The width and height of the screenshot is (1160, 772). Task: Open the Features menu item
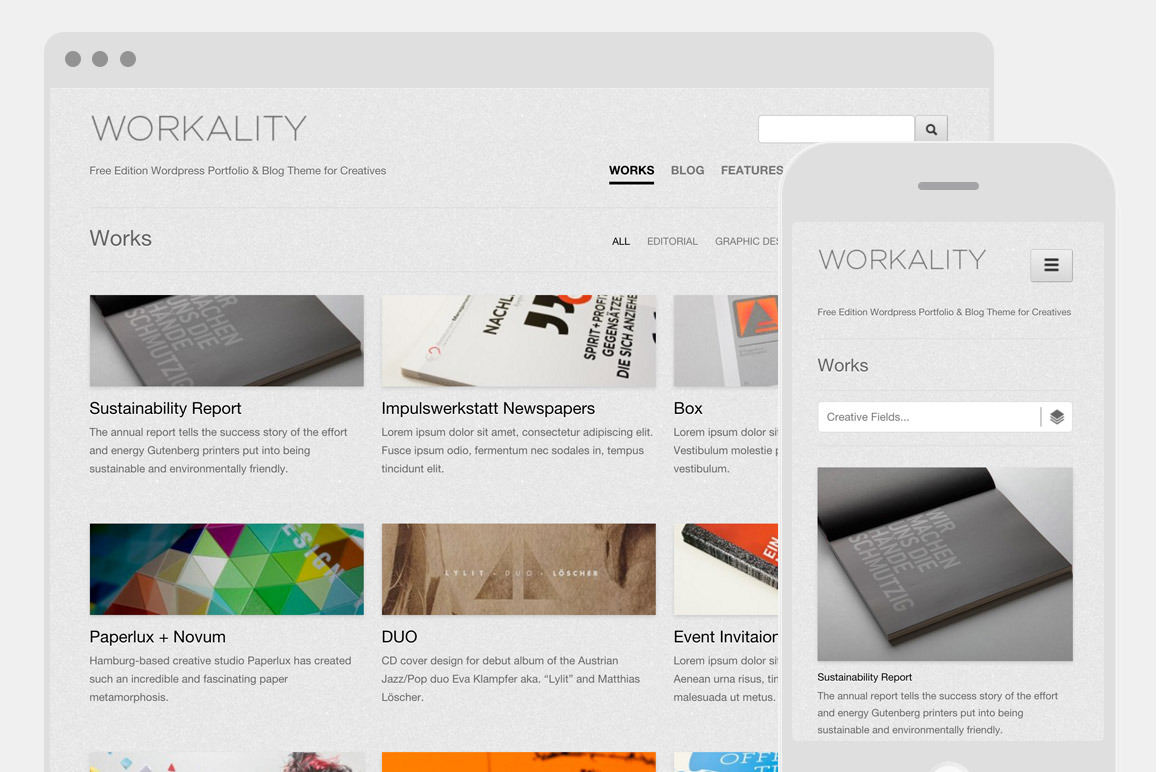click(x=751, y=170)
